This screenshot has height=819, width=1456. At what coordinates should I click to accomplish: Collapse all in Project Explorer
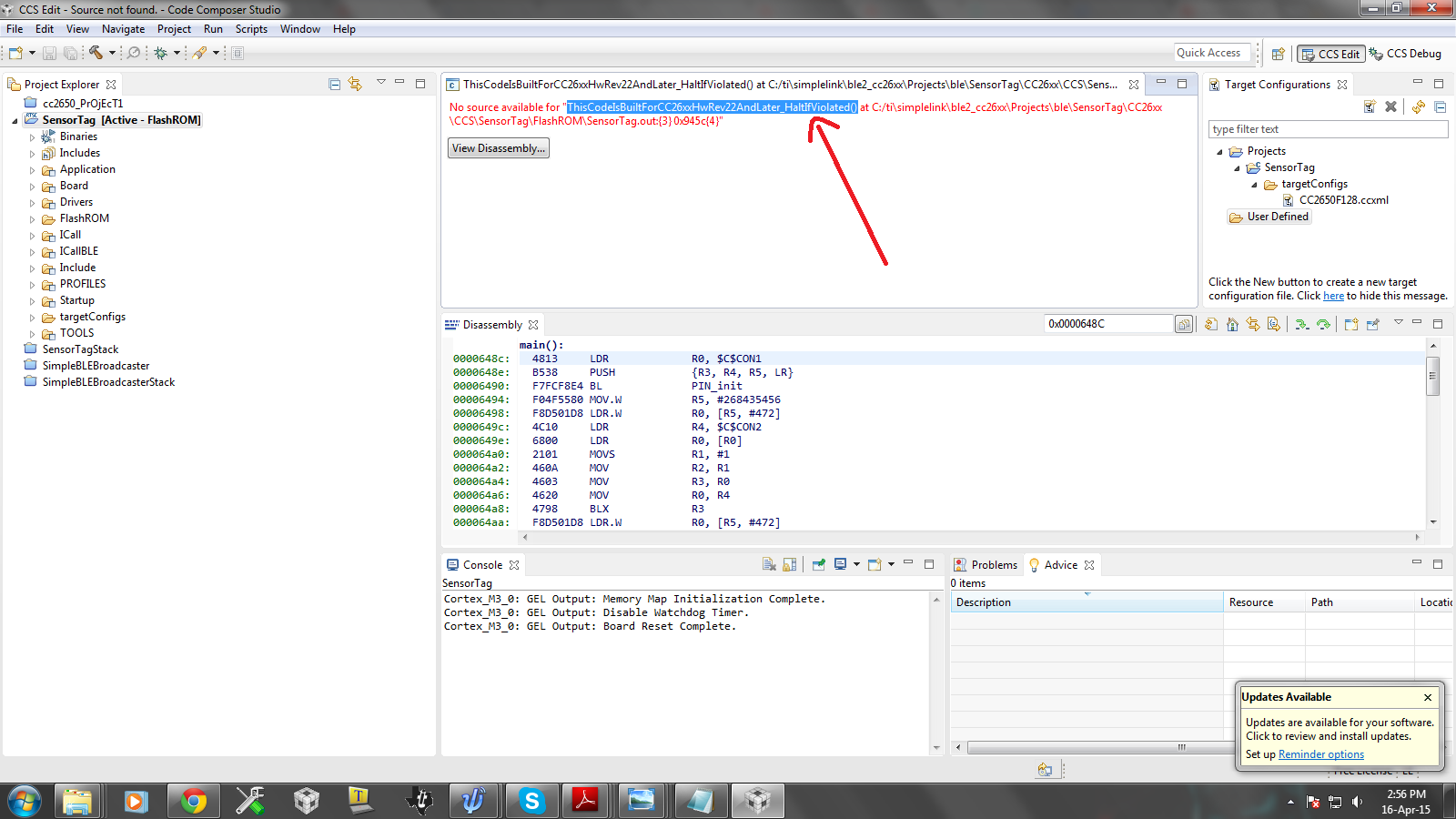pyautogui.click(x=334, y=84)
